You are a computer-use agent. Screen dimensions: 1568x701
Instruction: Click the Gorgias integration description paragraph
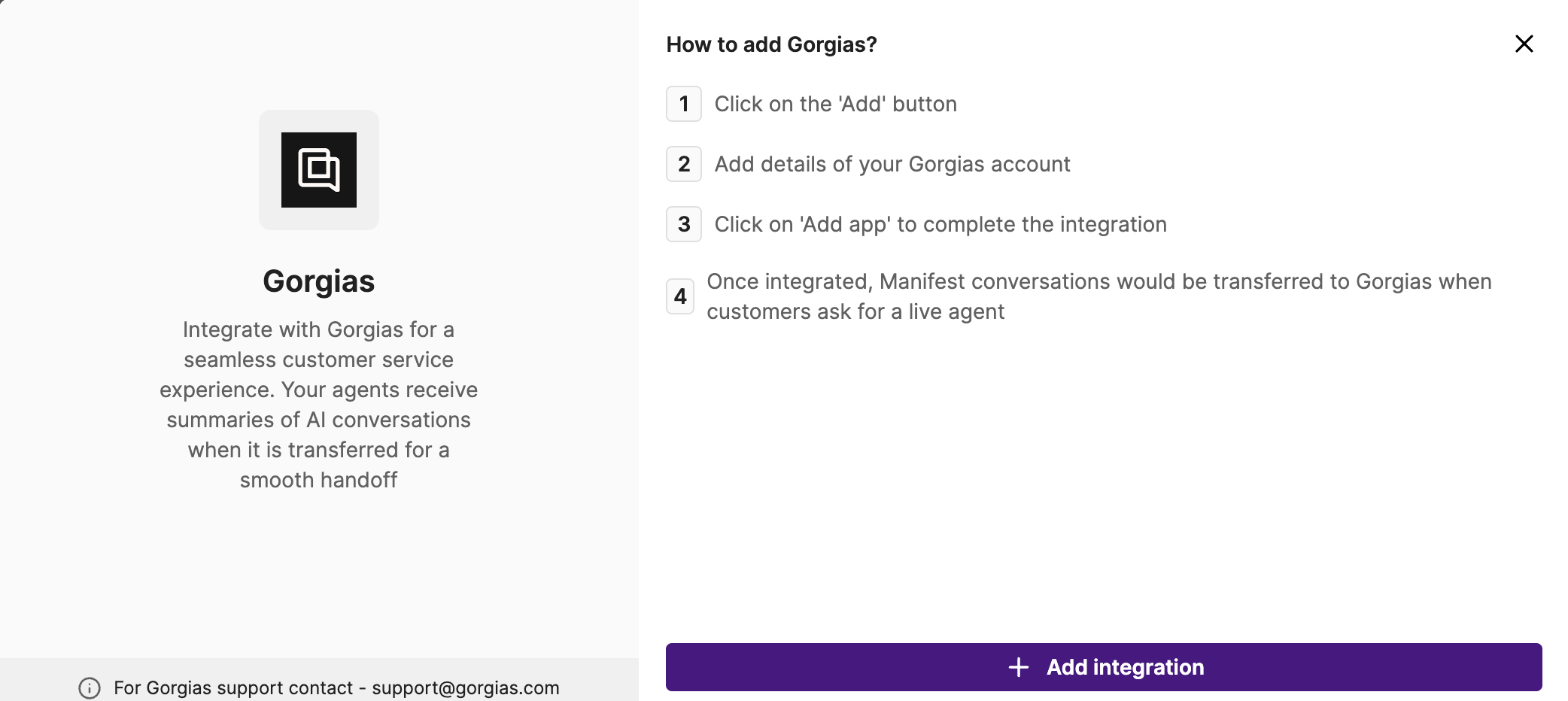pos(318,404)
